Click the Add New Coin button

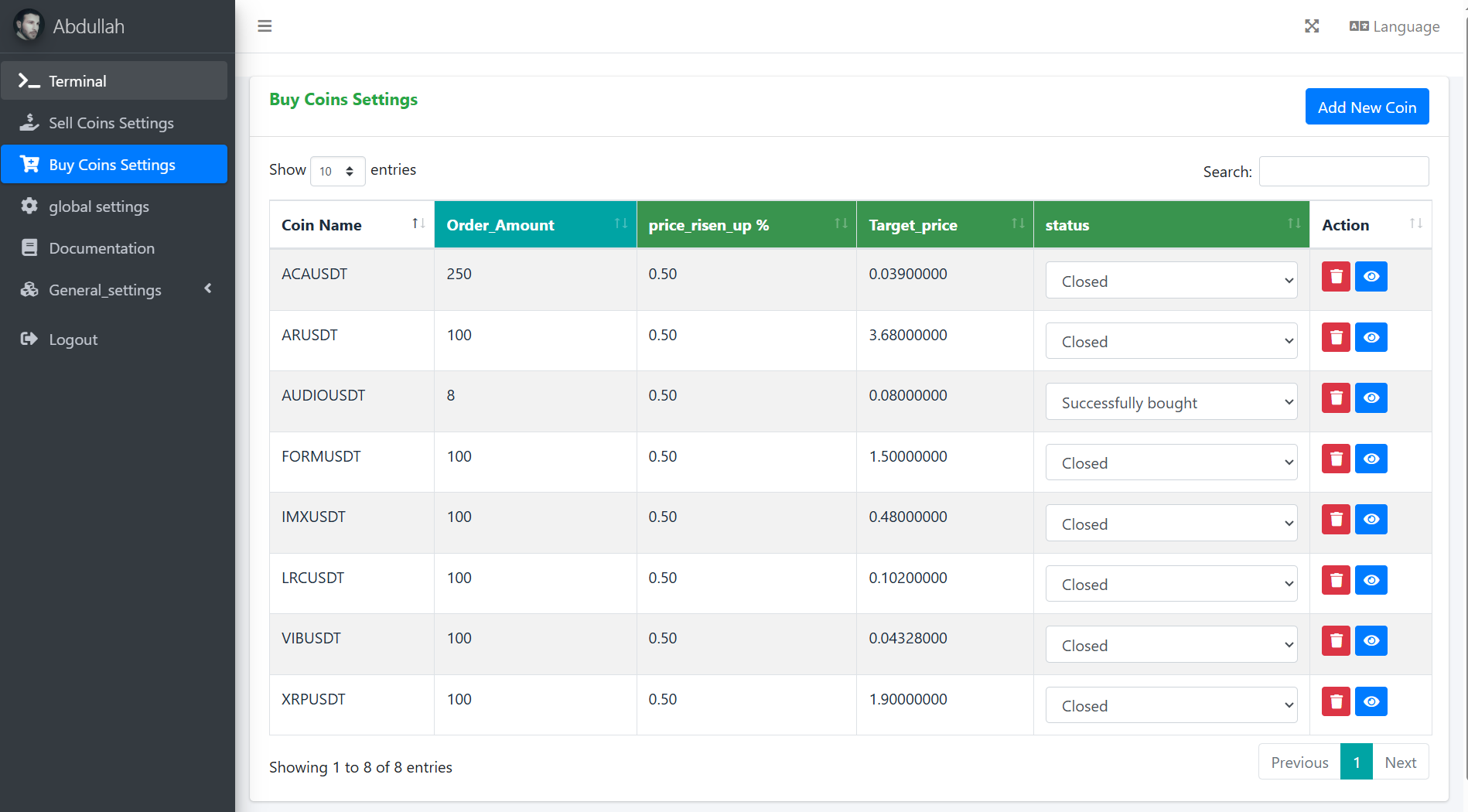1367,107
